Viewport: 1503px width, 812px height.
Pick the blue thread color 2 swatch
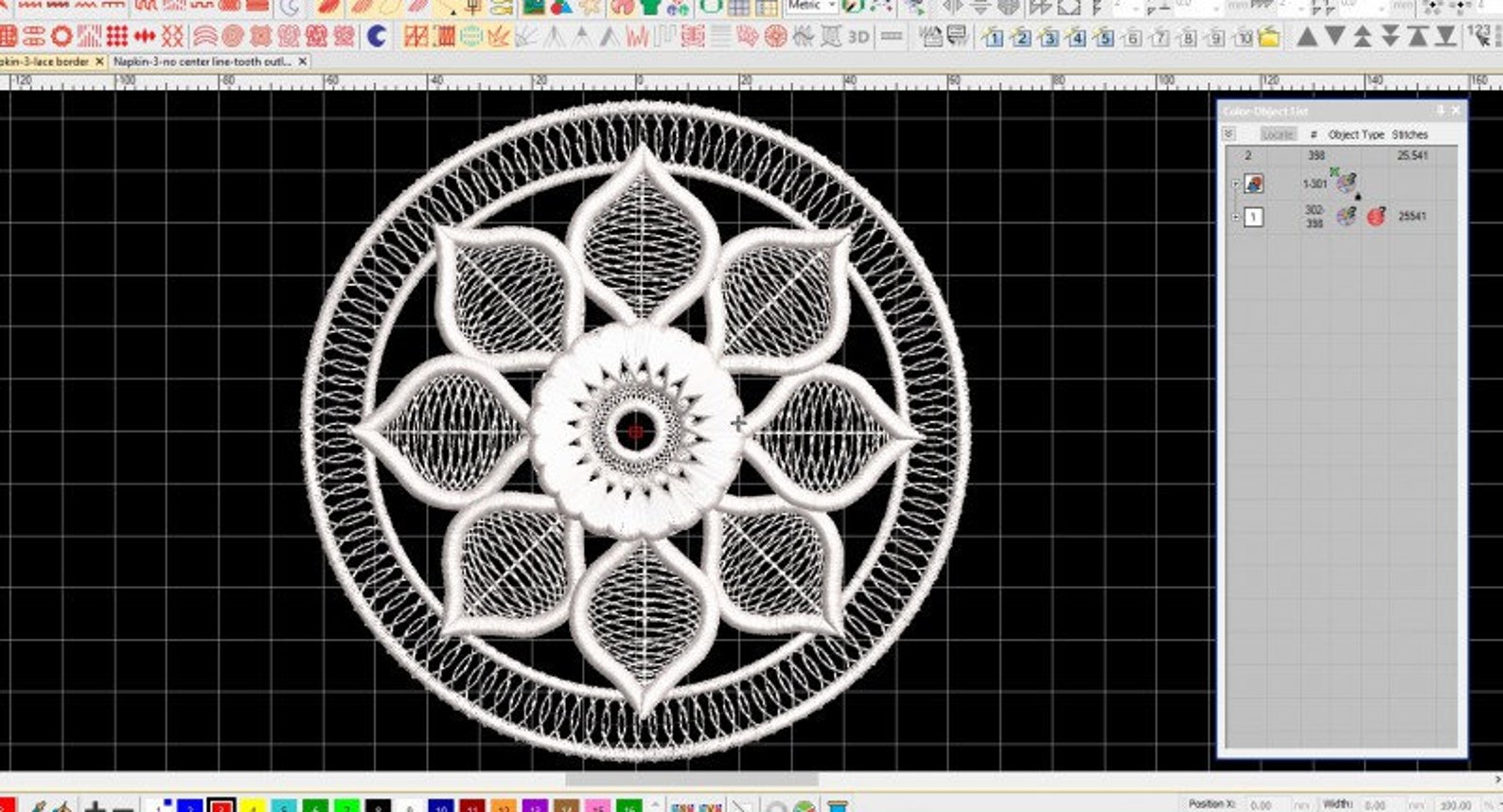(190, 806)
